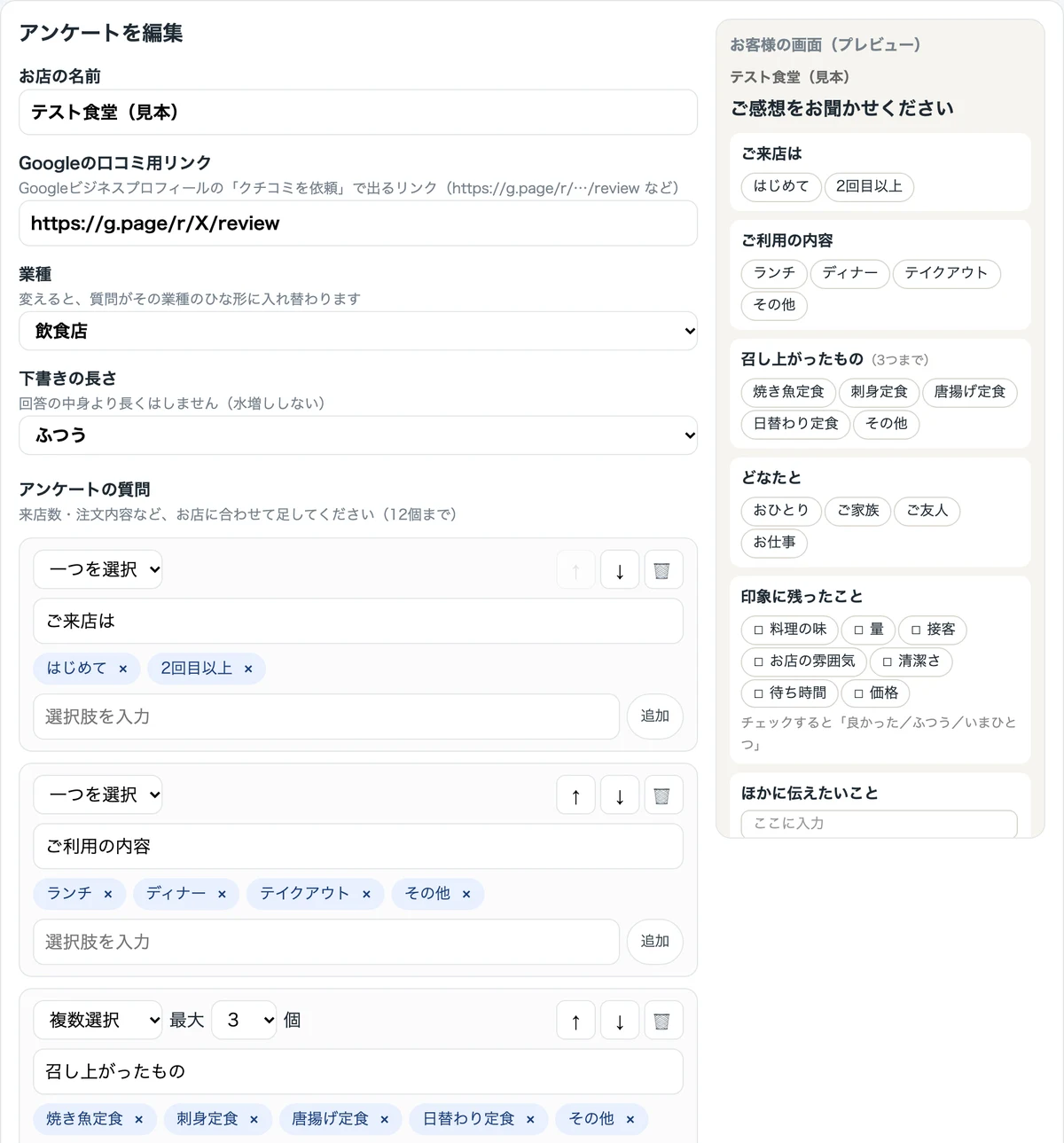Click the option input under ご利用の内容
Viewport: 1064px width, 1143px height.
coord(326,942)
